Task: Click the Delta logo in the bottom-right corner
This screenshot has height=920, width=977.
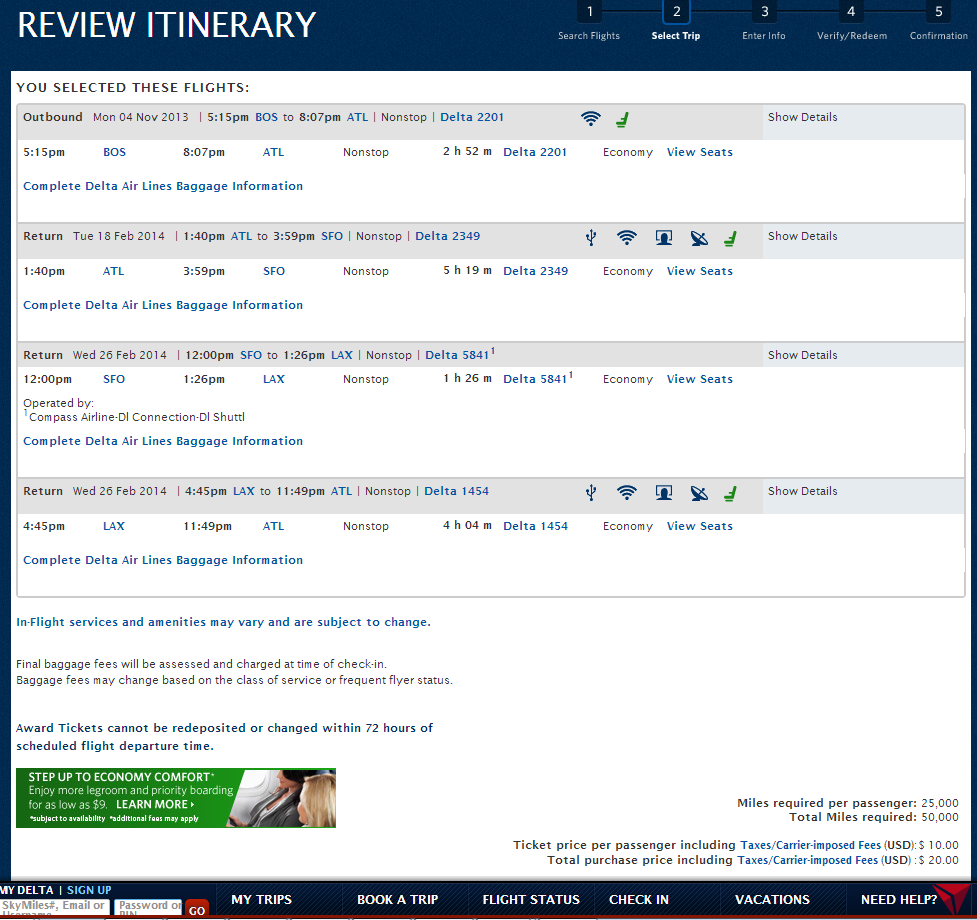Action: pyautogui.click(x=952, y=901)
